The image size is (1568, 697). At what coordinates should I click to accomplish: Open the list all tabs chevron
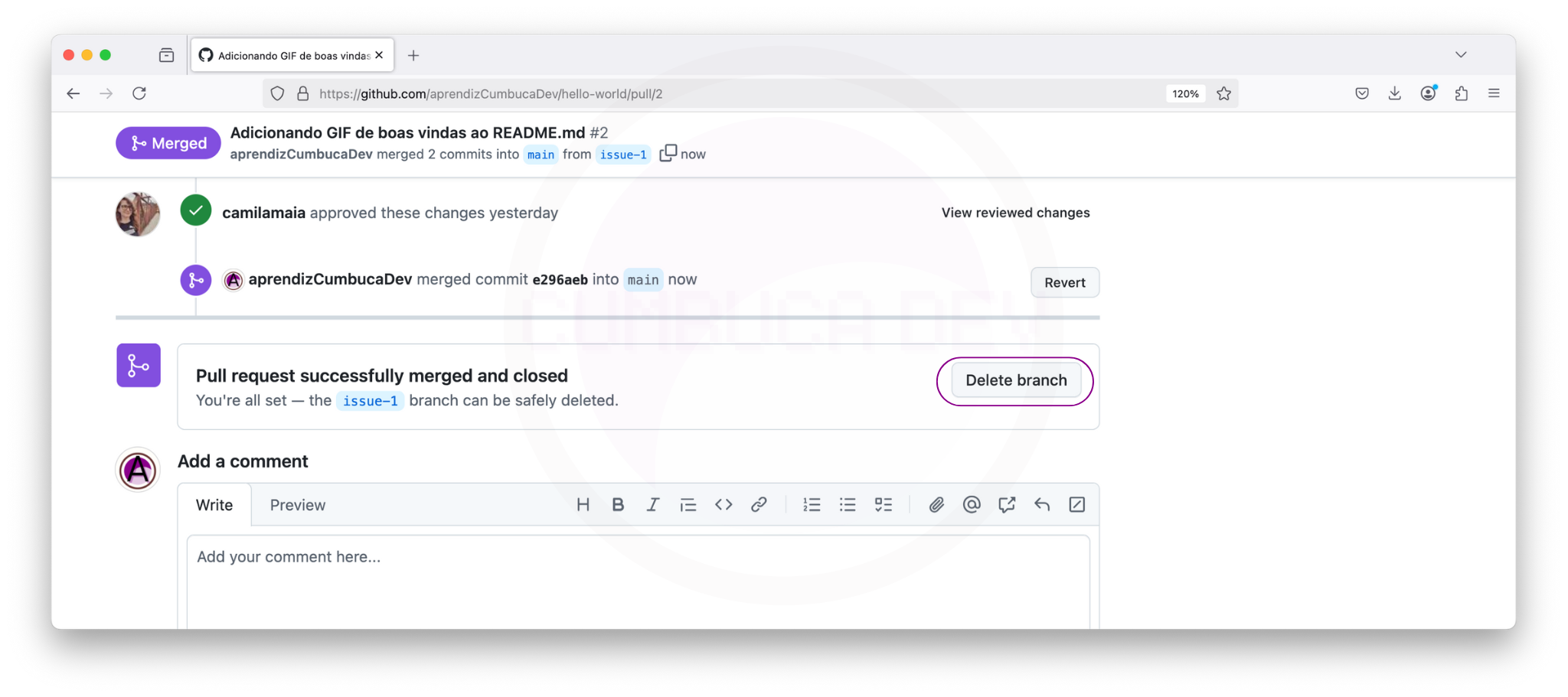coord(1461,55)
